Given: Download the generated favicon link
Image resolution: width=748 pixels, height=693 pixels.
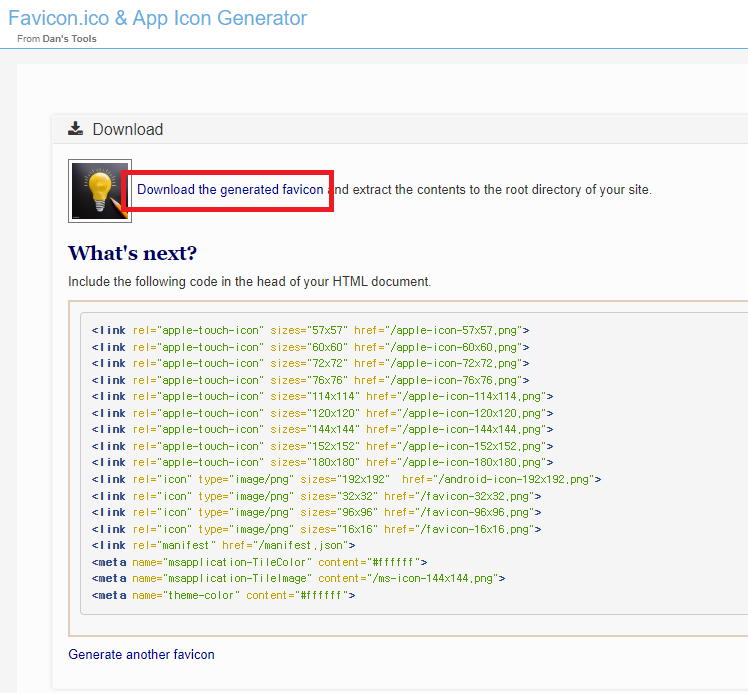Looking at the screenshot, I should pos(230,190).
